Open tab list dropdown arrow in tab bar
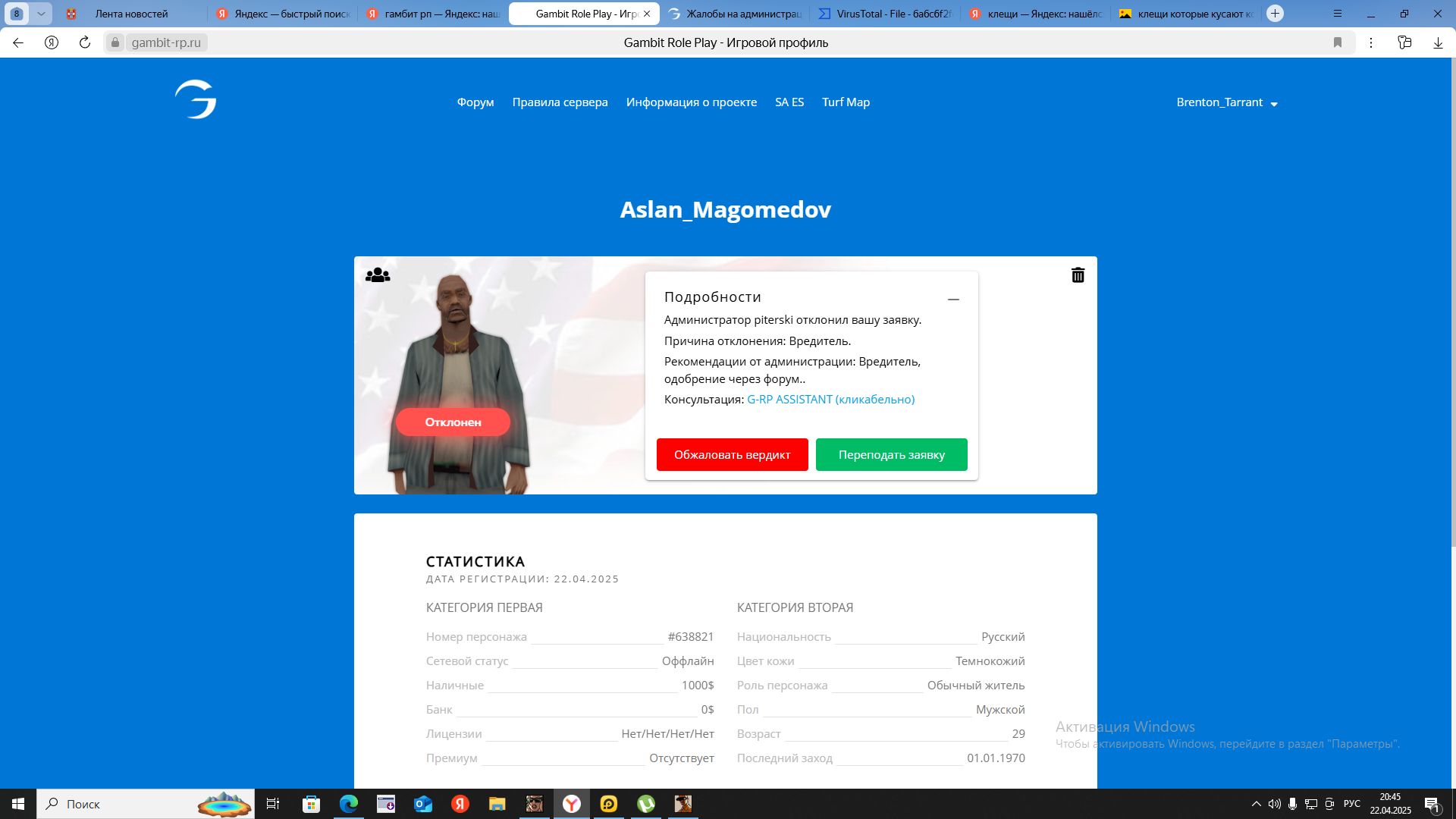1456x819 pixels. click(x=41, y=14)
